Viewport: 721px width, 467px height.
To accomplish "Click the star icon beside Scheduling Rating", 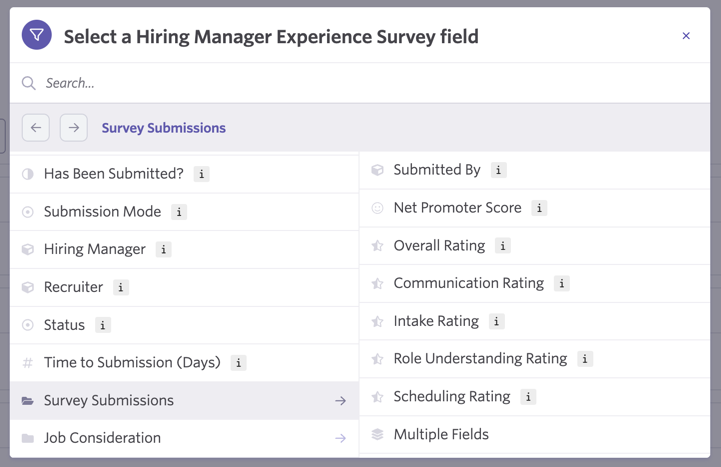I will tap(377, 397).
